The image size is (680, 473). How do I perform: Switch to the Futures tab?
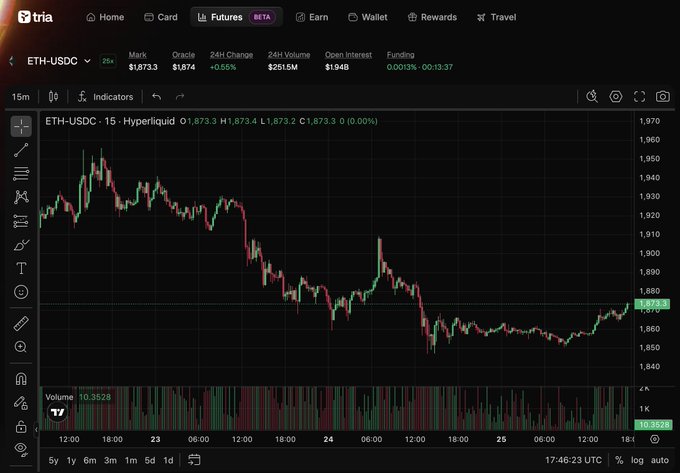(236, 17)
